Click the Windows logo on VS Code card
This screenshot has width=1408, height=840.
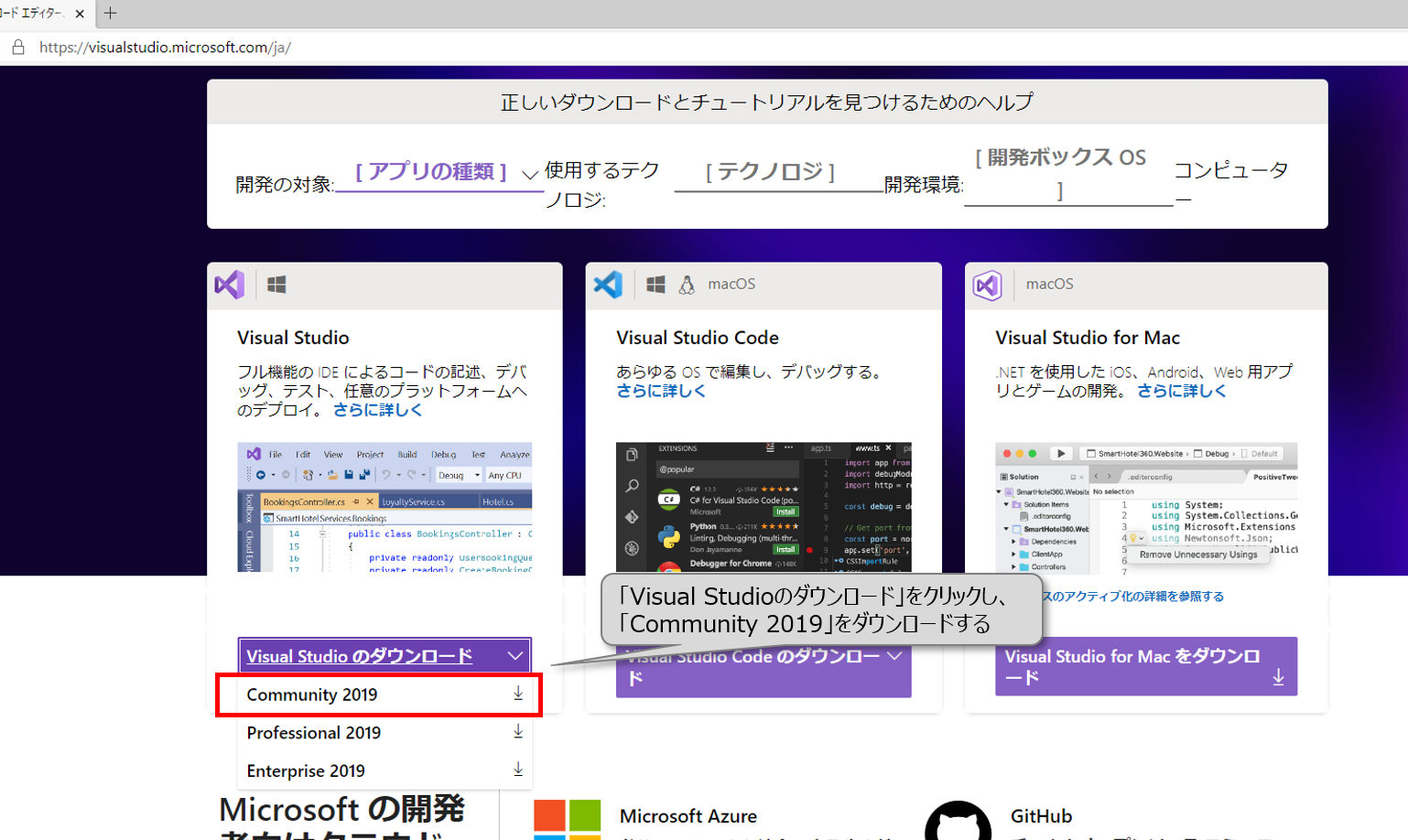click(655, 285)
